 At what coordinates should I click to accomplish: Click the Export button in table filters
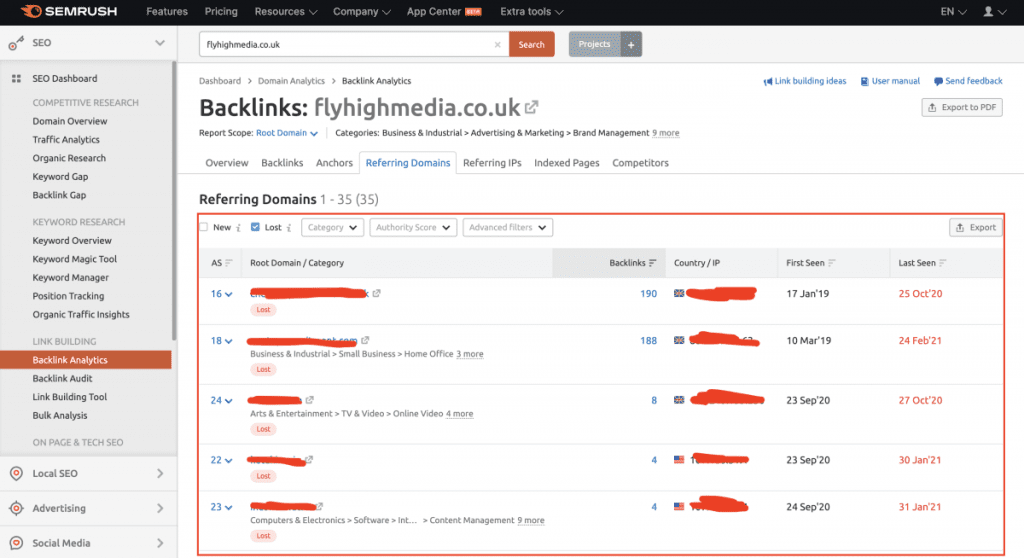(x=976, y=227)
